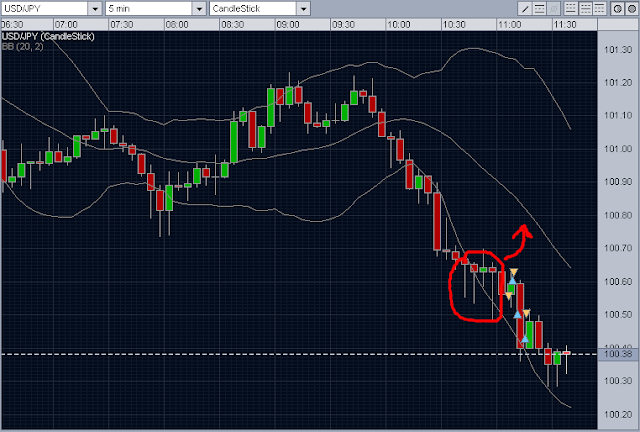Screen dimensions: 640x432
Task: Click the hollow circle icon in toolbar
Action: click(x=618, y=9)
